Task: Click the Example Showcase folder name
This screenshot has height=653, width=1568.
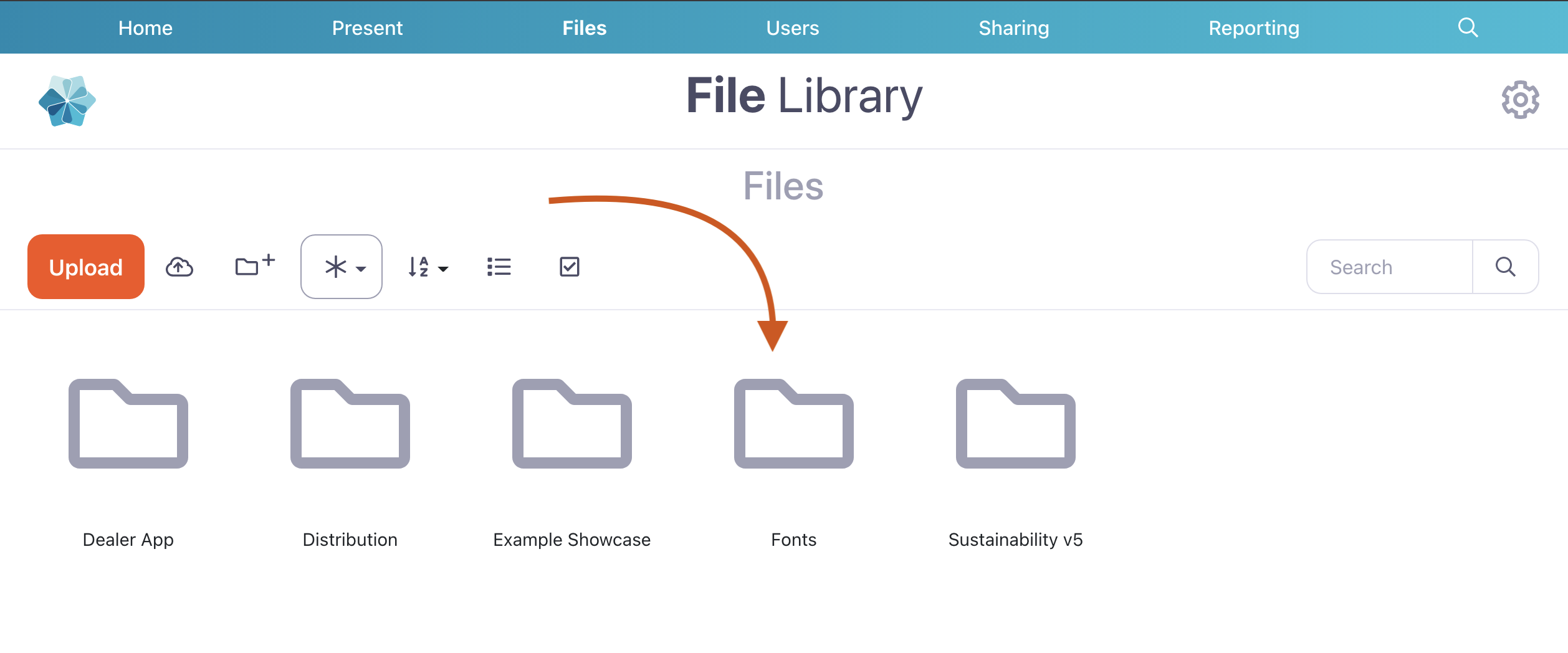Action: [x=572, y=540]
